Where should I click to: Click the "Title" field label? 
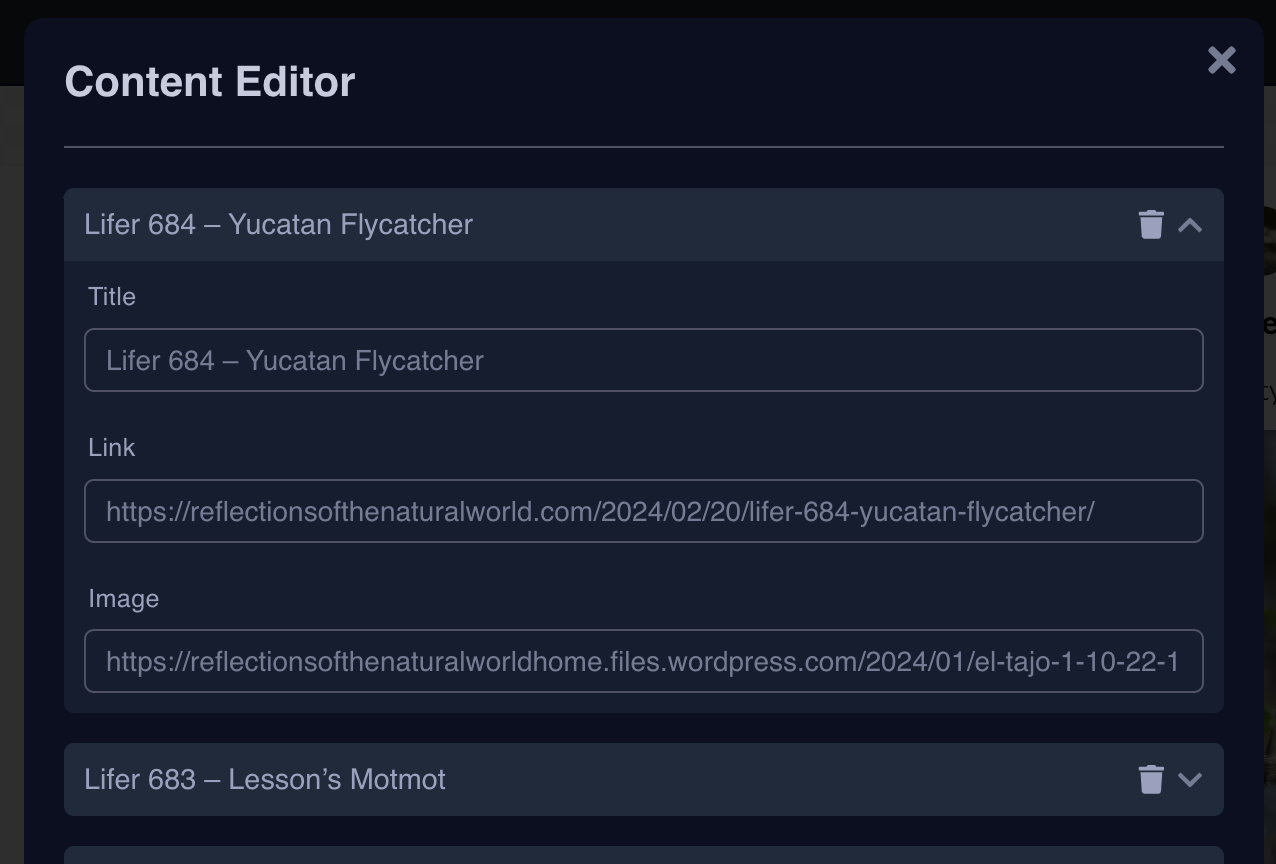pos(112,297)
